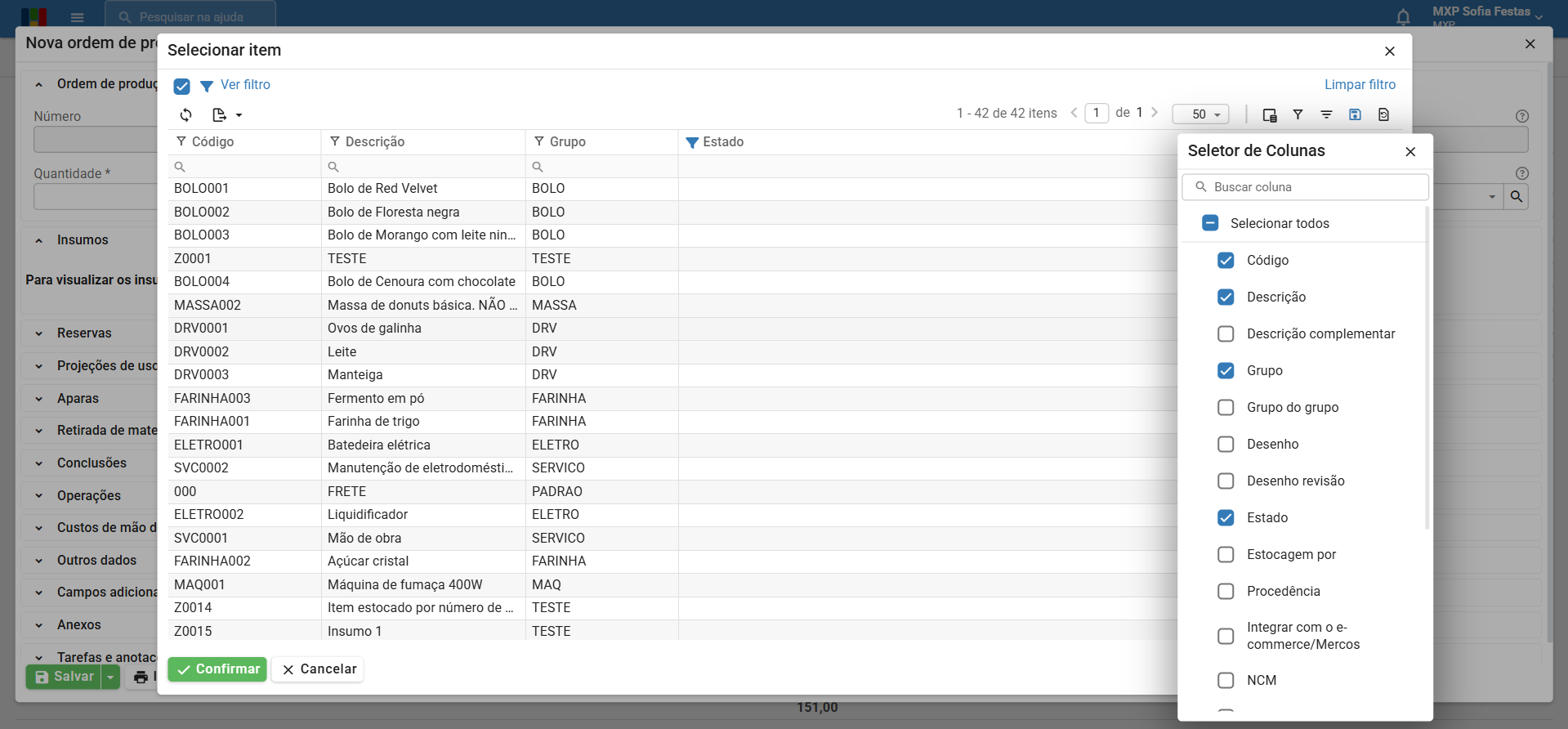Click the sort lines toolbar icon
The height and width of the screenshot is (729, 1568).
(x=1326, y=115)
